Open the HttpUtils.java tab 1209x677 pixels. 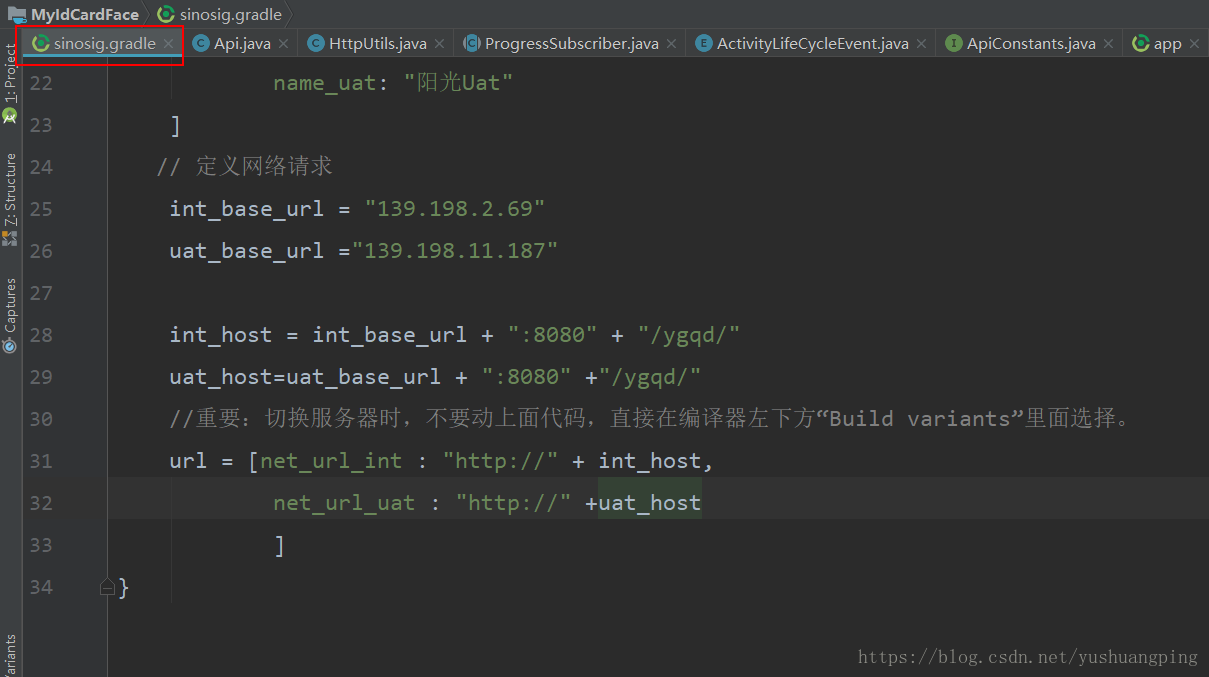(x=378, y=44)
